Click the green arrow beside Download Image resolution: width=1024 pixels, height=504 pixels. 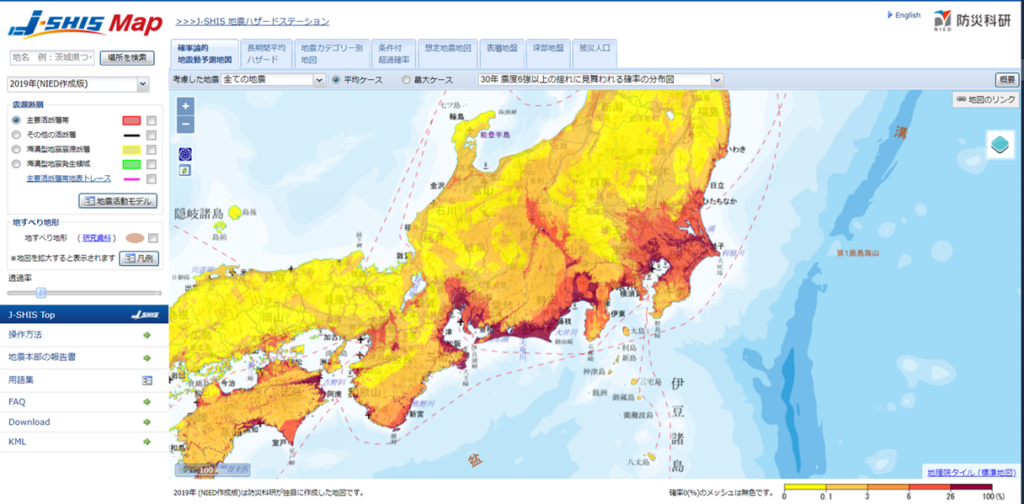tap(147, 422)
